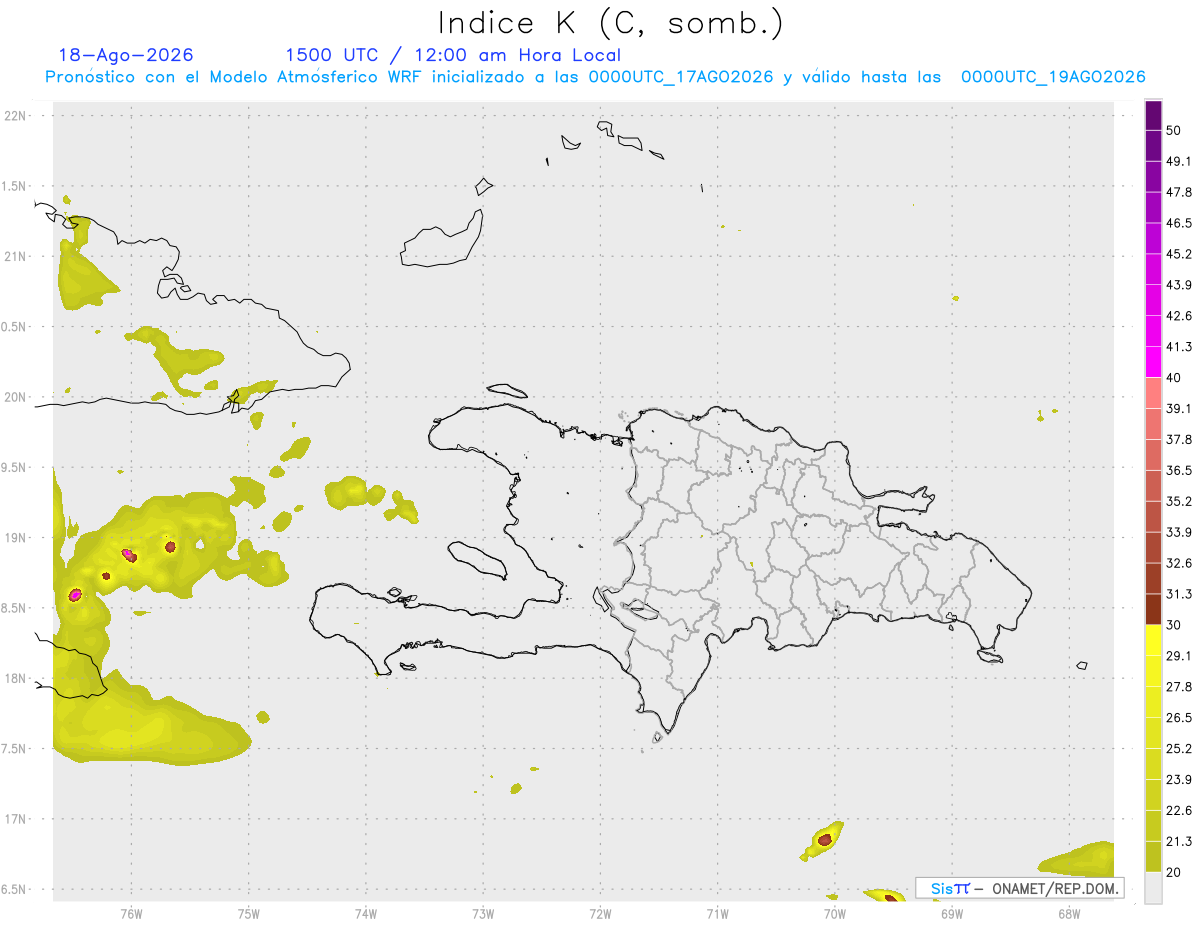The image size is (1200, 927).
Task: Click the "42.6" color scale value
Action: pos(1179,316)
